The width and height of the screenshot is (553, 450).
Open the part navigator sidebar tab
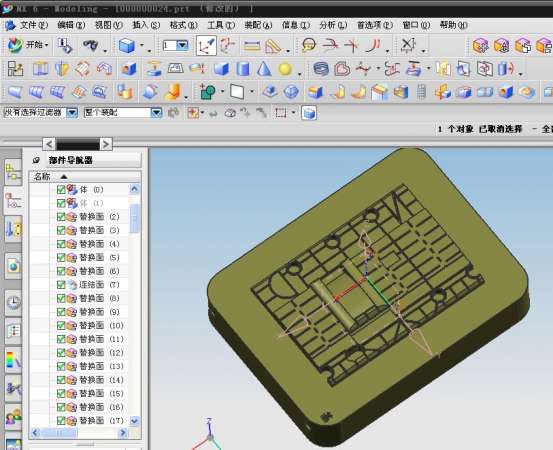click(13, 202)
